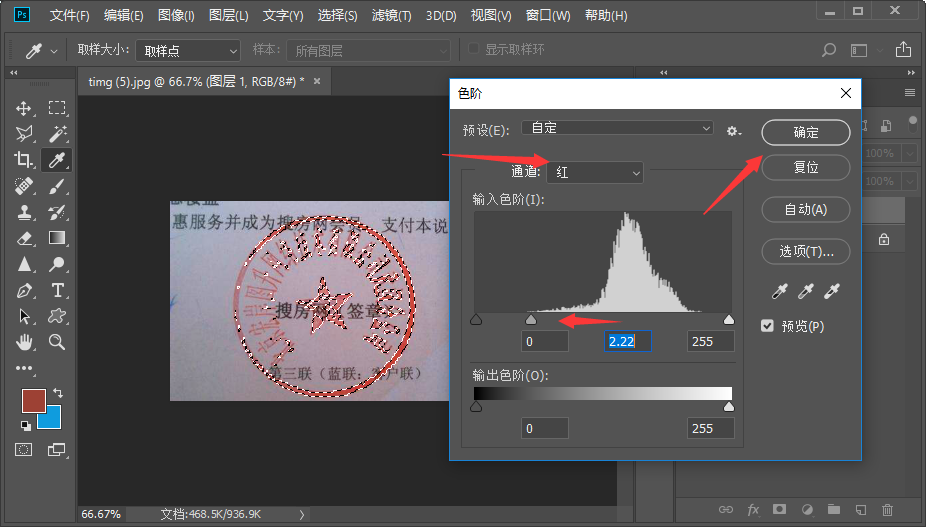Click the foreground color swatch

point(34,401)
